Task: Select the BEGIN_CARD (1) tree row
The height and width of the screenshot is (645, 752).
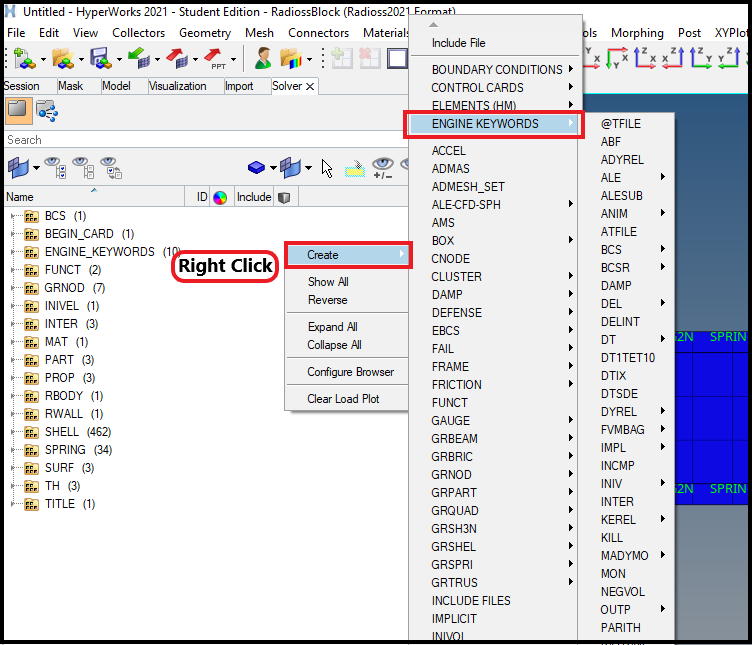Action: (89, 235)
